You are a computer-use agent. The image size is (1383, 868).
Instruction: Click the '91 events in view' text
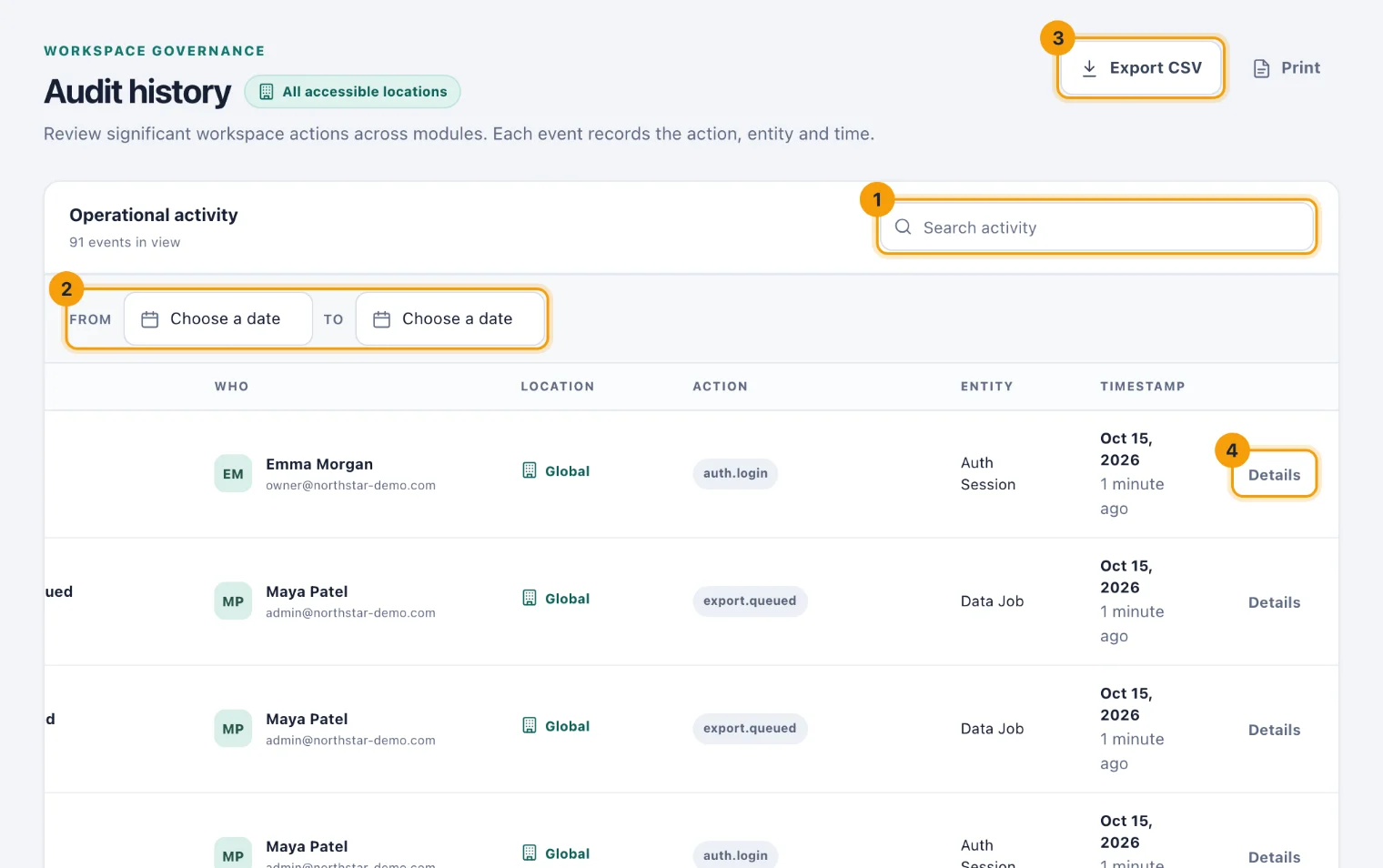pos(125,242)
